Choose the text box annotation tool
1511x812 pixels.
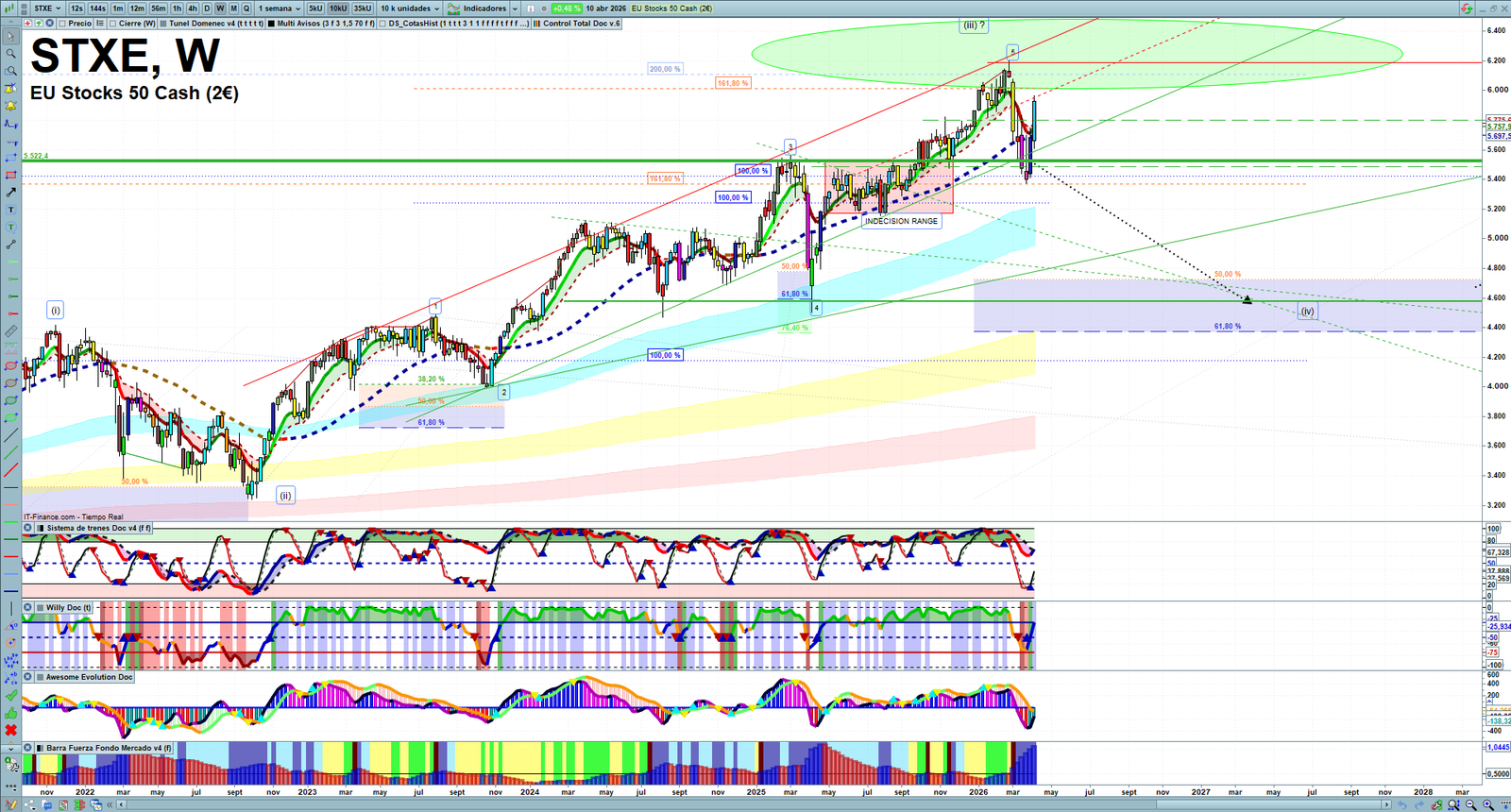click(10, 210)
